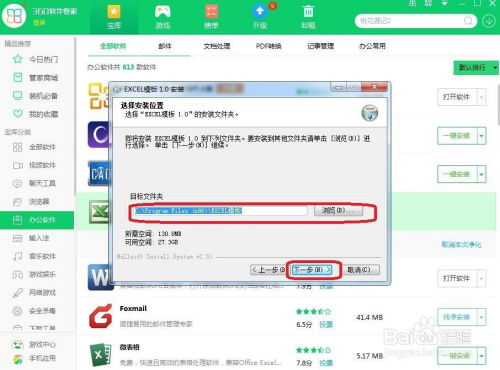Screen dimensions: 500x370
Task: Click the installer globe icon in dialog
Action: [x=370, y=113]
